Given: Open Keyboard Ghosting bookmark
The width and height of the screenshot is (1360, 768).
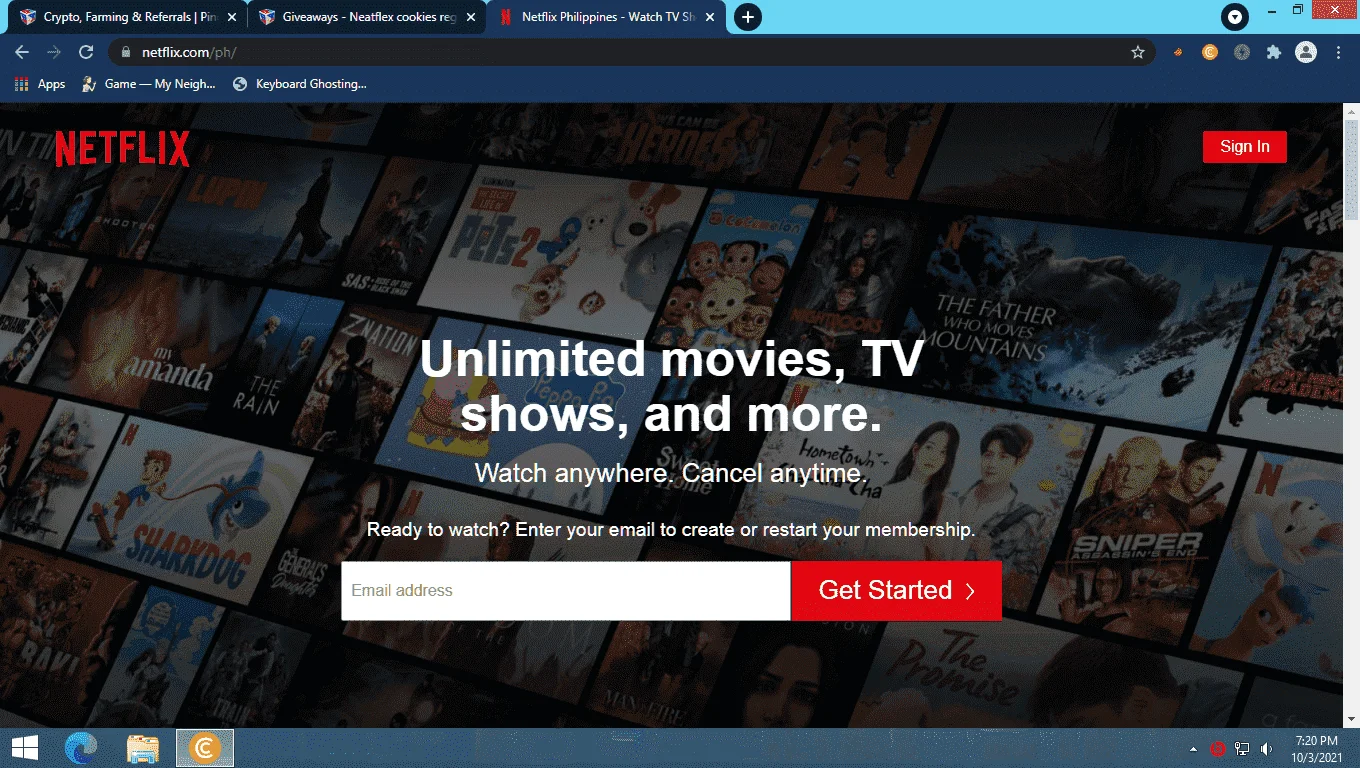Looking at the screenshot, I should tap(299, 84).
